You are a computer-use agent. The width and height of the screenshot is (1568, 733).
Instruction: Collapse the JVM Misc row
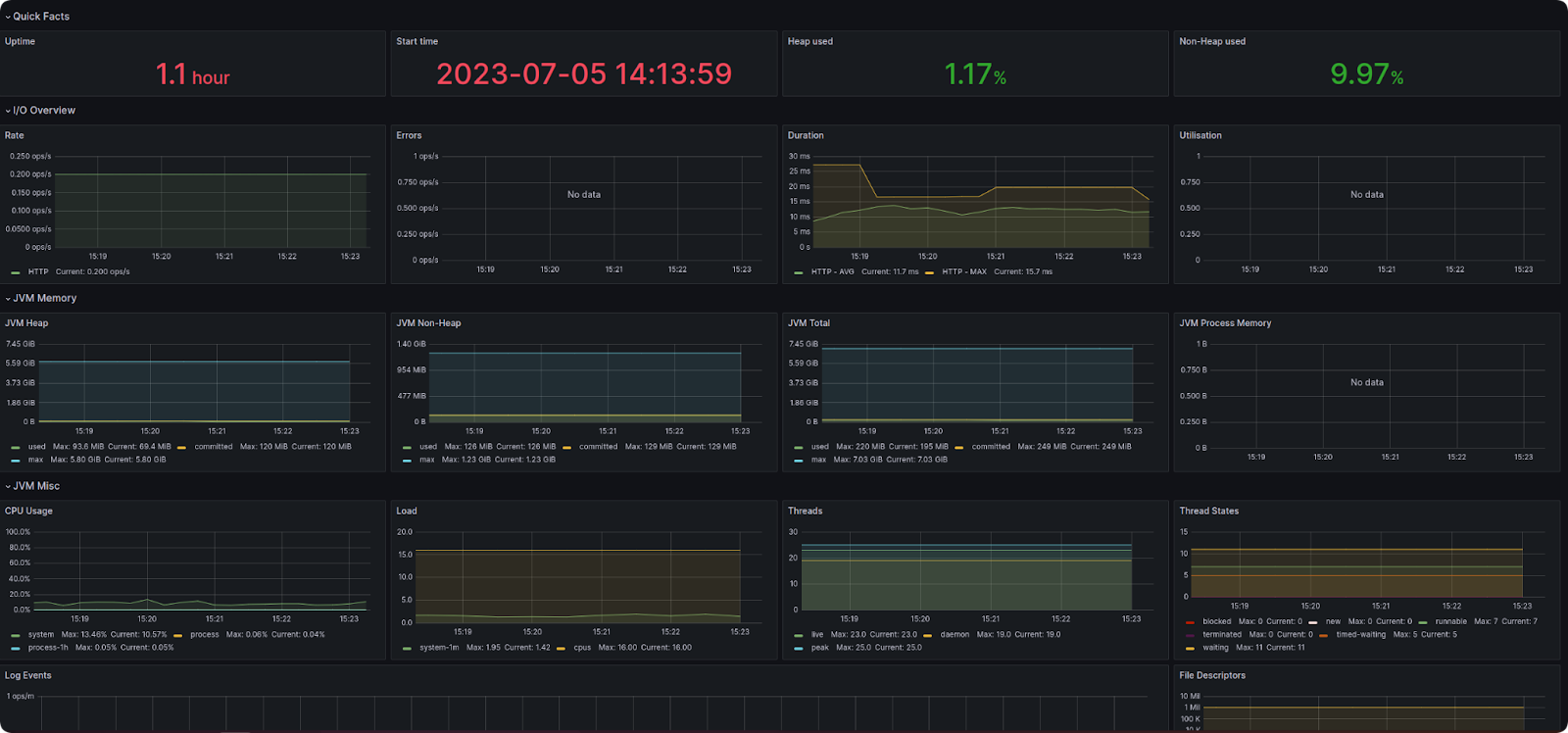(x=36, y=486)
